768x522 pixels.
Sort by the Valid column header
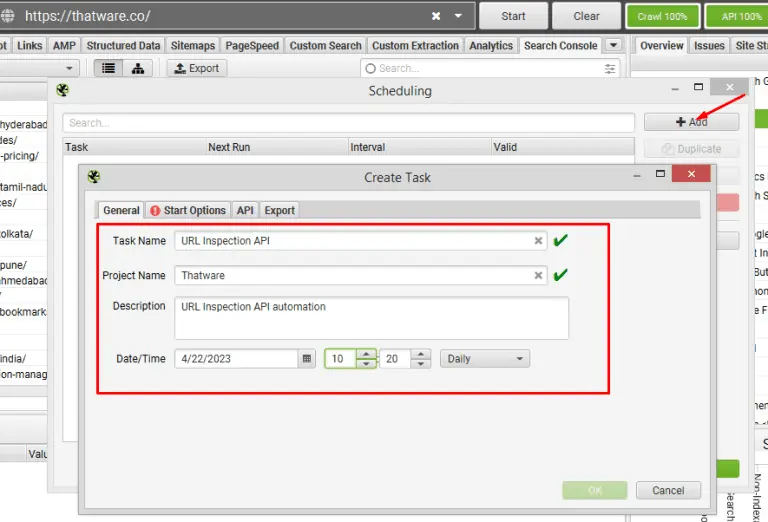[x=562, y=147]
